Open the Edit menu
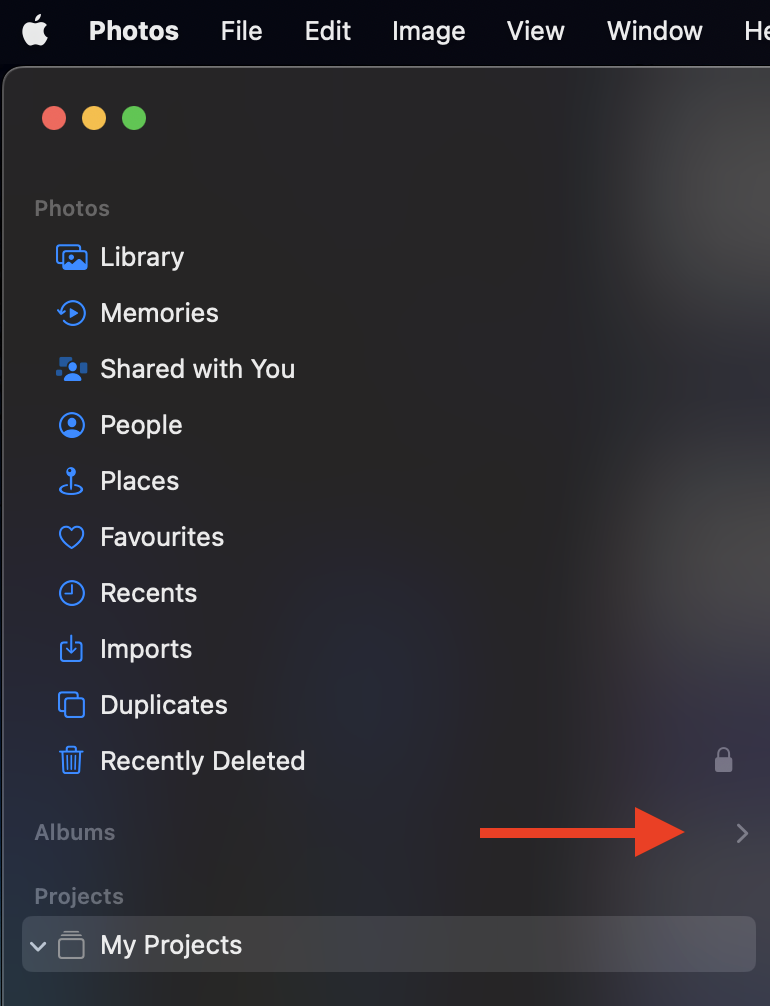 pyautogui.click(x=327, y=31)
